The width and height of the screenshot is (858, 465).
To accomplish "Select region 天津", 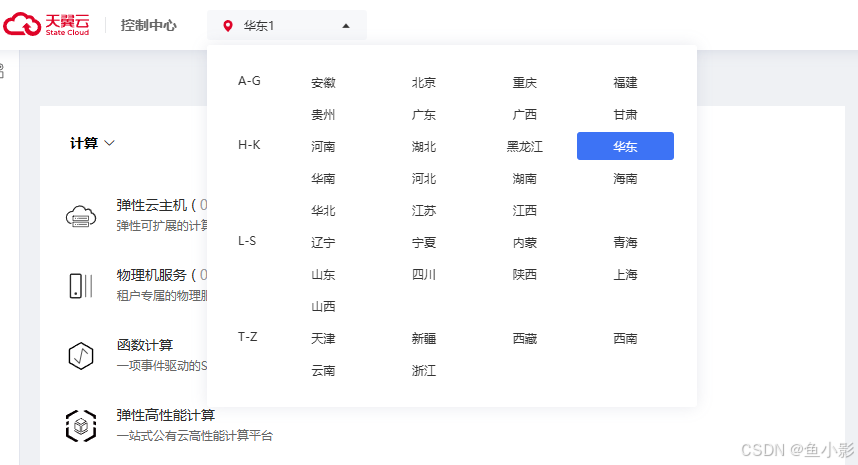I will tap(323, 339).
